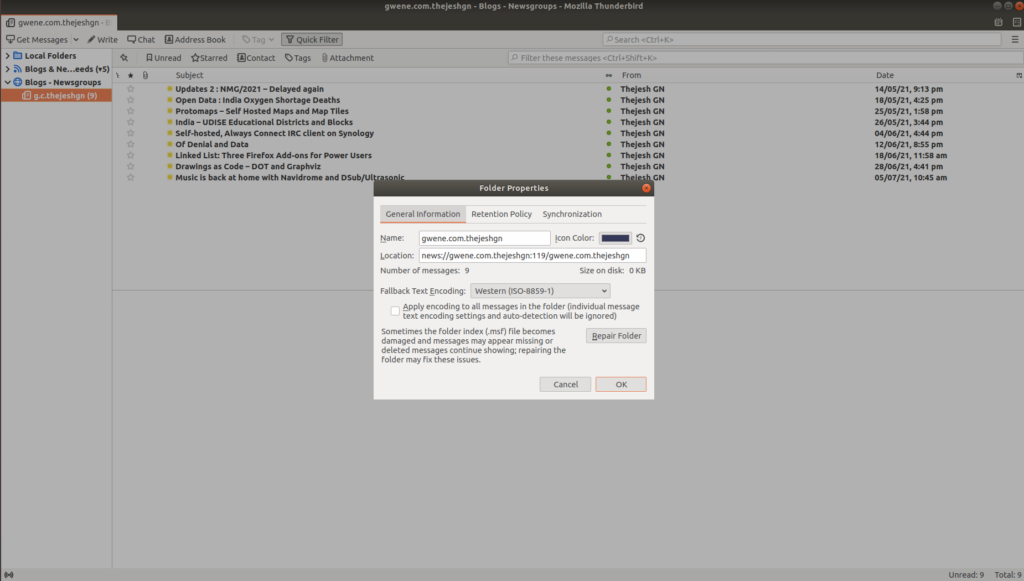Close the Folder Properties dialog
This screenshot has width=1024, height=581.
click(646, 188)
